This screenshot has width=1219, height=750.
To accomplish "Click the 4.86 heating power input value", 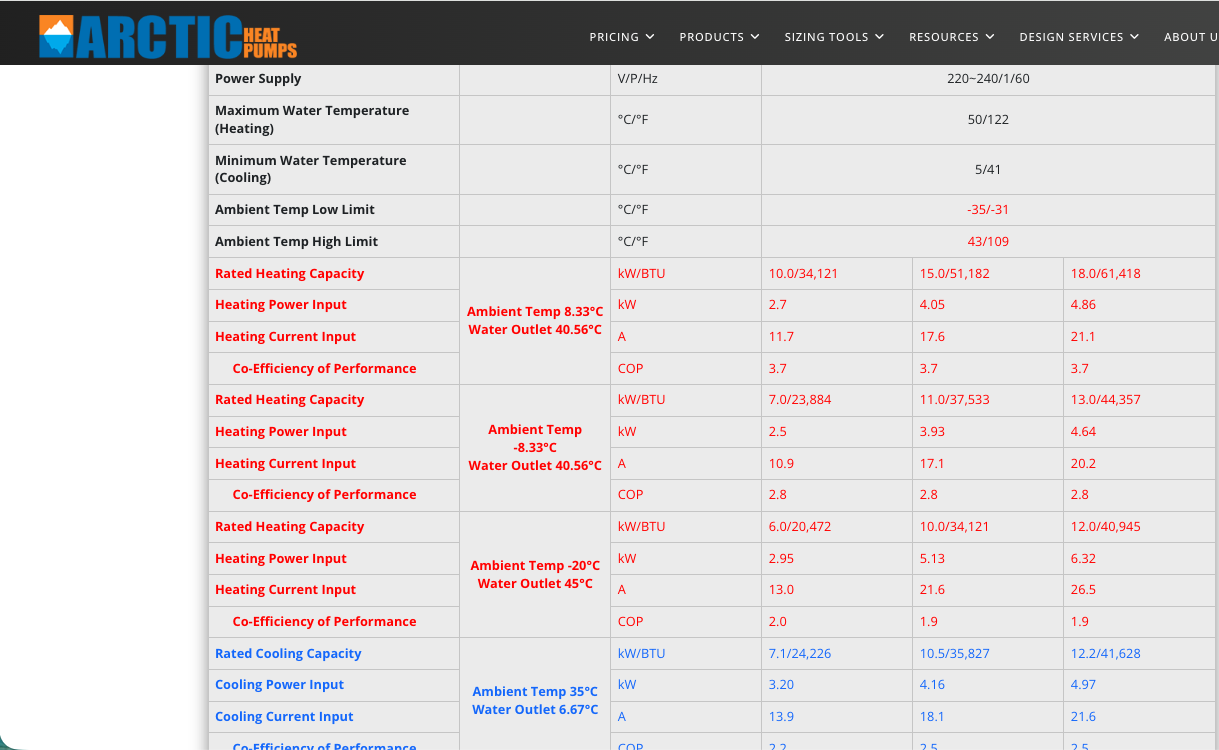I will (x=1083, y=305).
